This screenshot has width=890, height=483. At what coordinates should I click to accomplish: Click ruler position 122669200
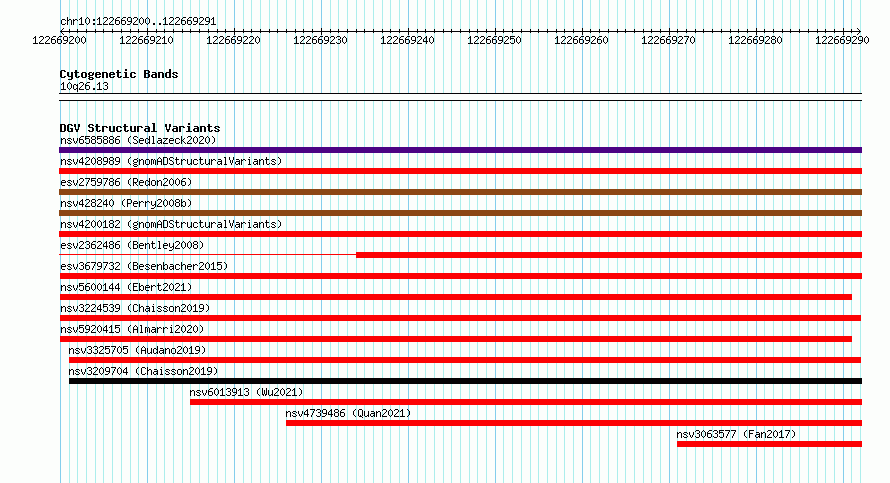click(x=60, y=40)
